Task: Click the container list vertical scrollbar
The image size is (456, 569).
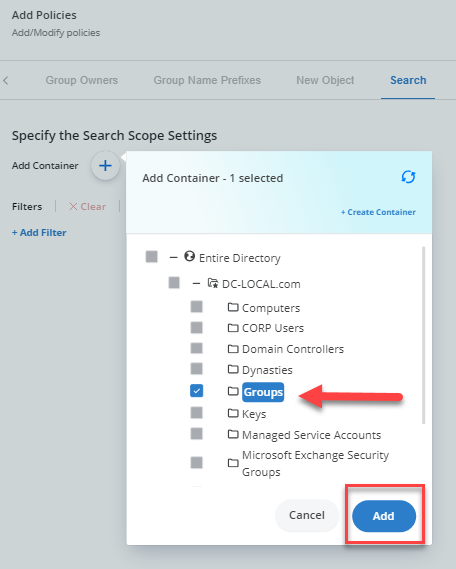Action: 423,335
